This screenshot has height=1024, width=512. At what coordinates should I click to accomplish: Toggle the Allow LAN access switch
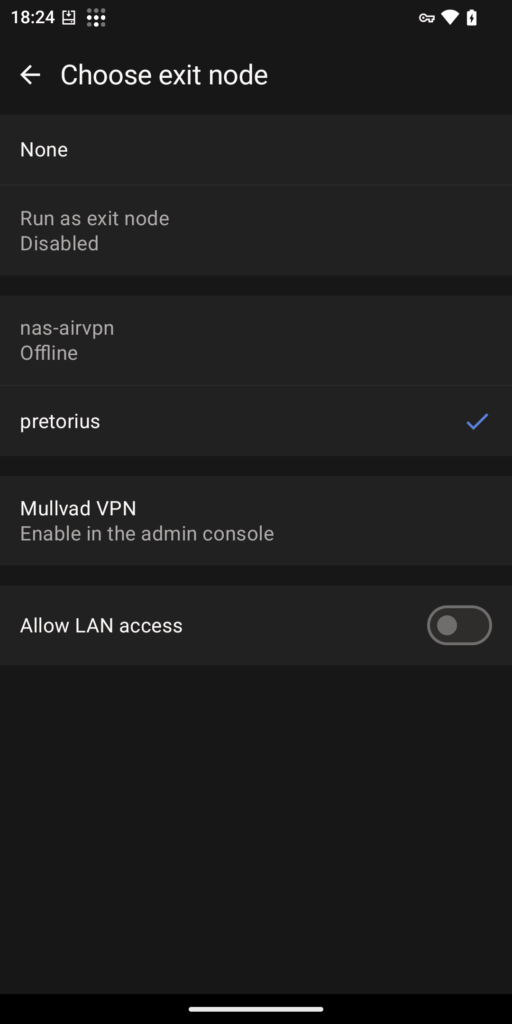click(459, 626)
